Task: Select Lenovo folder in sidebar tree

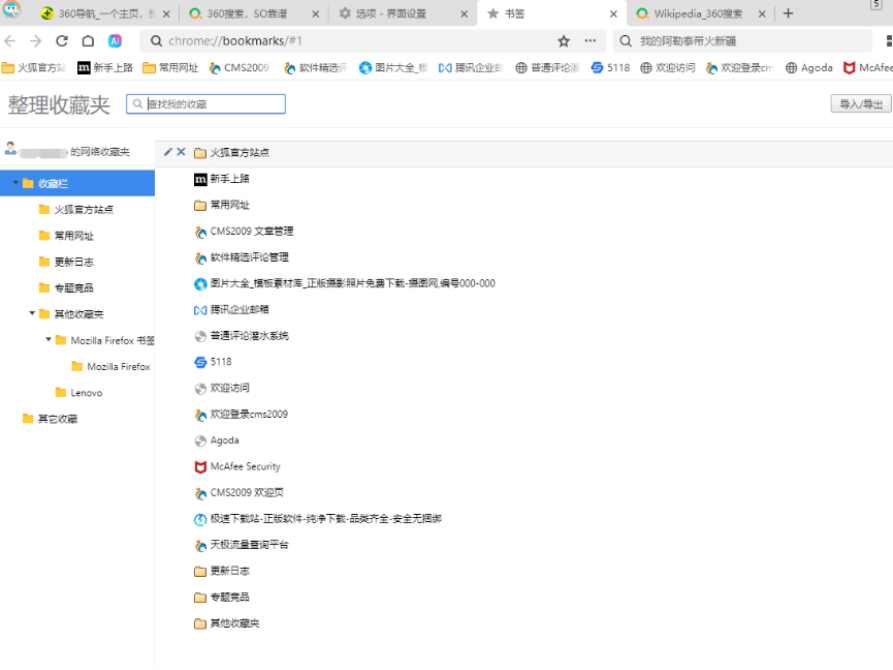Action: click(x=77, y=393)
